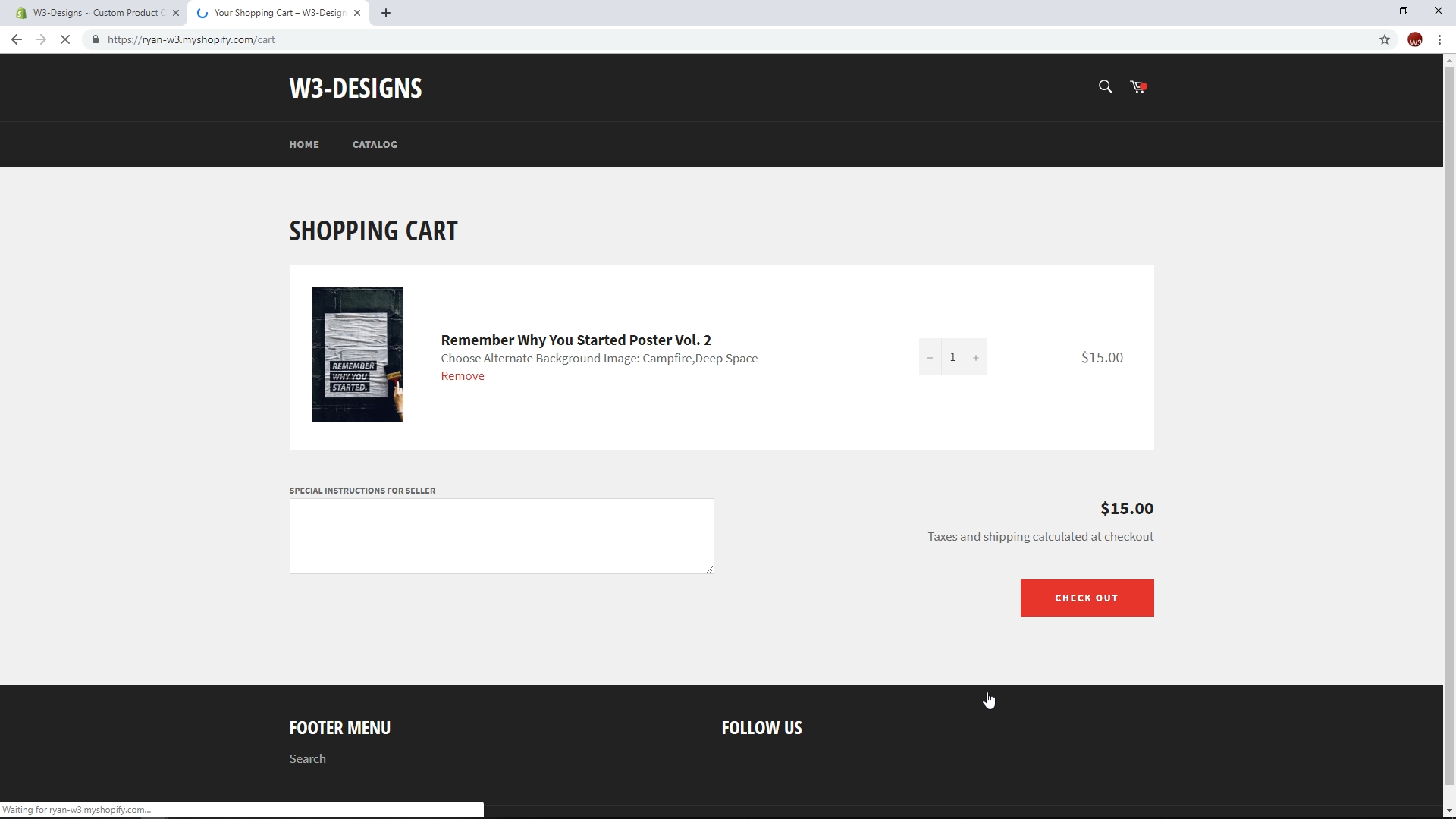Open Chrome three-dot menu
Viewport: 1456px width, 819px height.
[1439, 39]
